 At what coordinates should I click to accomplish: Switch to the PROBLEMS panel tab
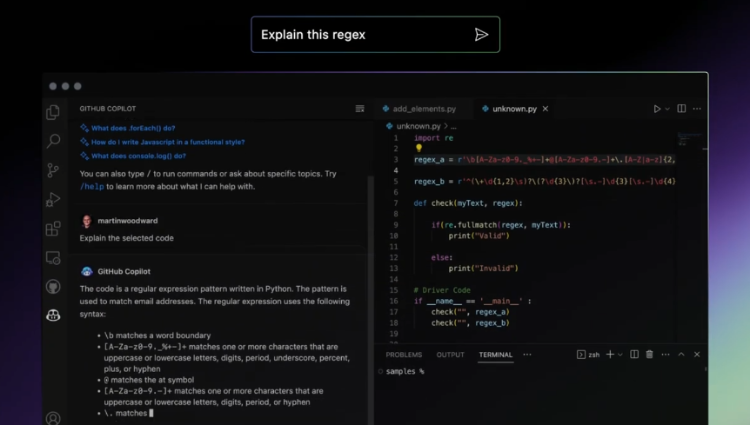(404, 354)
